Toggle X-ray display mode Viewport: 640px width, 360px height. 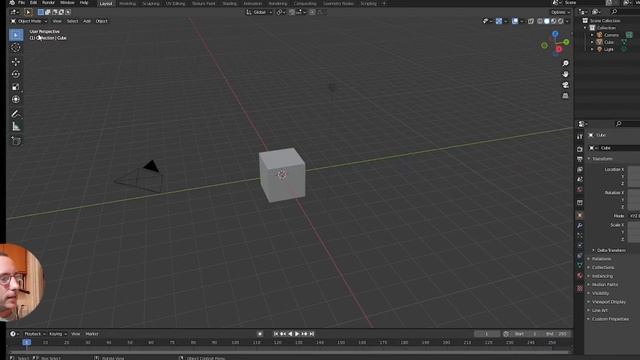tap(531, 21)
